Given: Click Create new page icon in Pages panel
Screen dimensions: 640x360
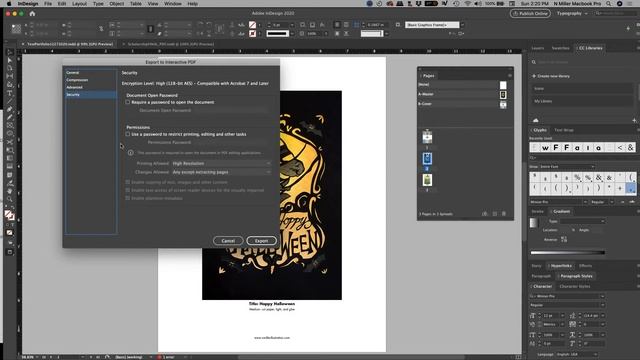Looking at the screenshot, I should click(x=495, y=213).
